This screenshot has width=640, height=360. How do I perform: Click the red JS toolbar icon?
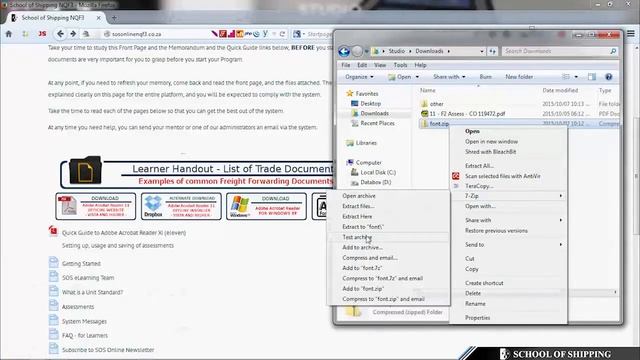point(42,34)
